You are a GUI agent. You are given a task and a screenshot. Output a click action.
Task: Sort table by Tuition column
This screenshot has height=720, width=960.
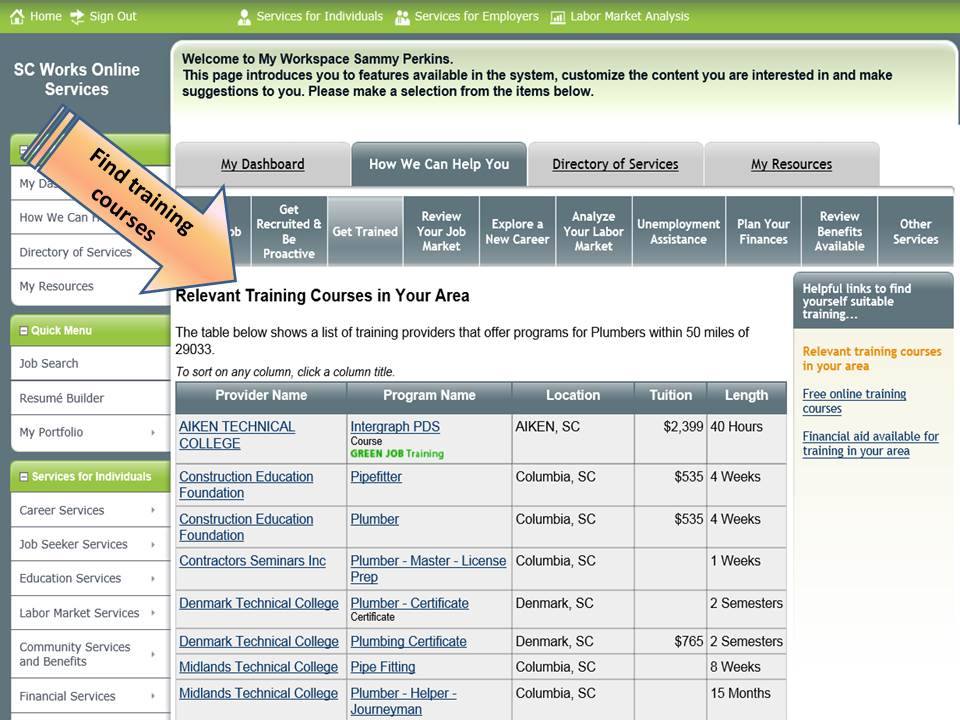670,396
